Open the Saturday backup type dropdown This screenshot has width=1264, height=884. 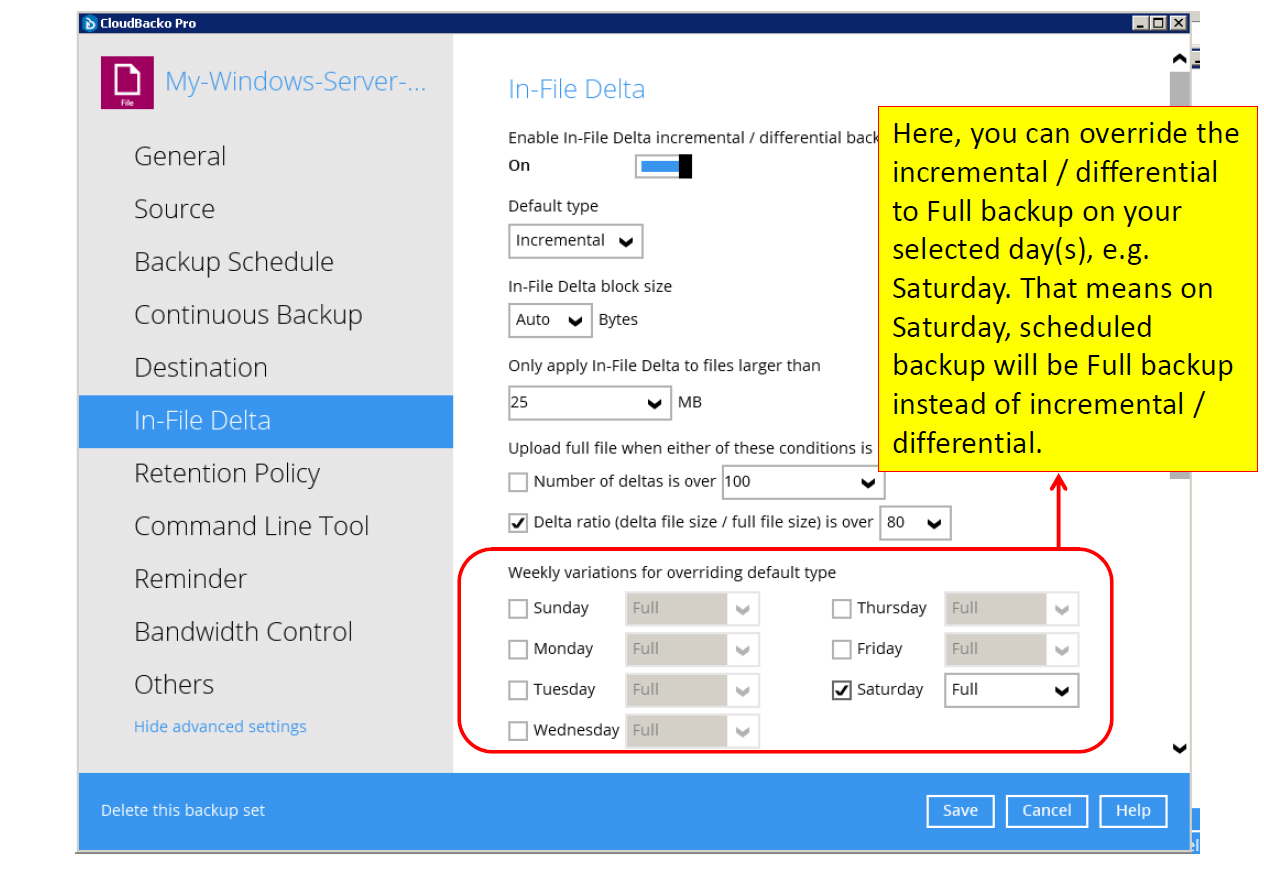[1011, 690]
